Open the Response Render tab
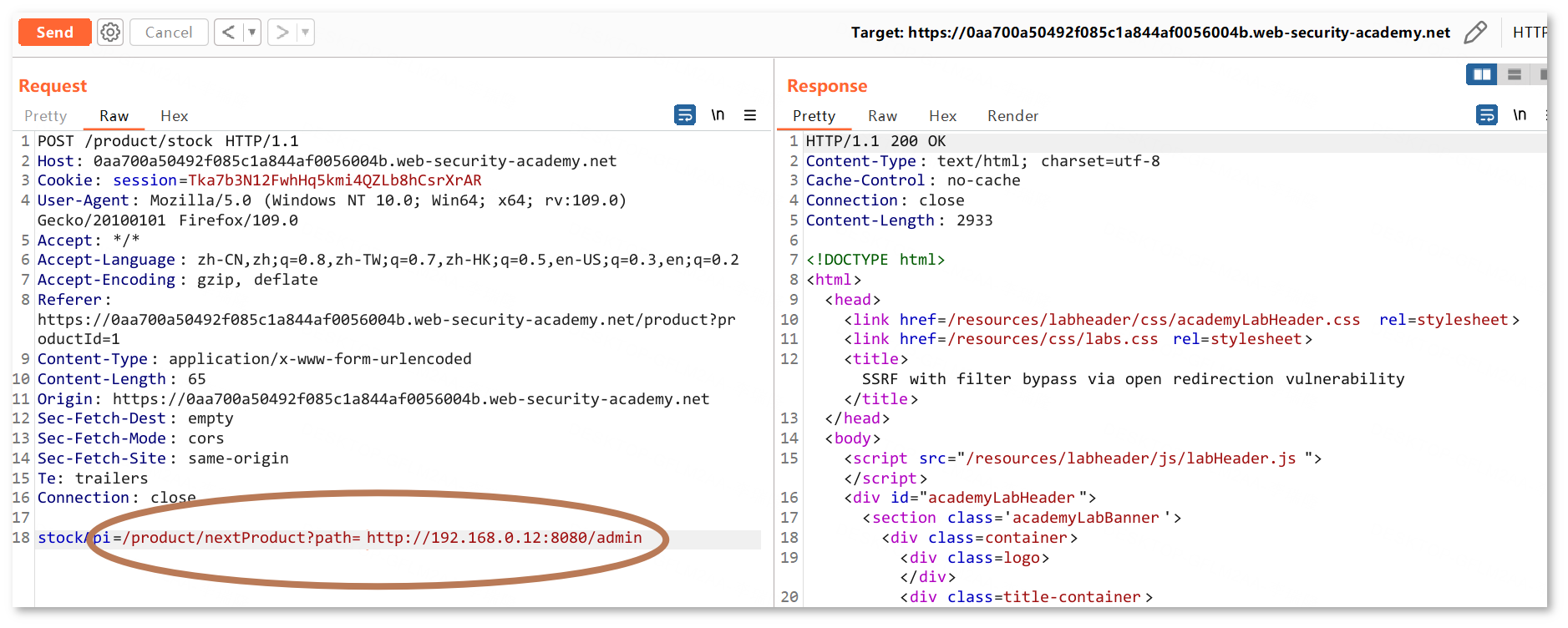The width and height of the screenshot is (1568, 628). (x=1012, y=116)
